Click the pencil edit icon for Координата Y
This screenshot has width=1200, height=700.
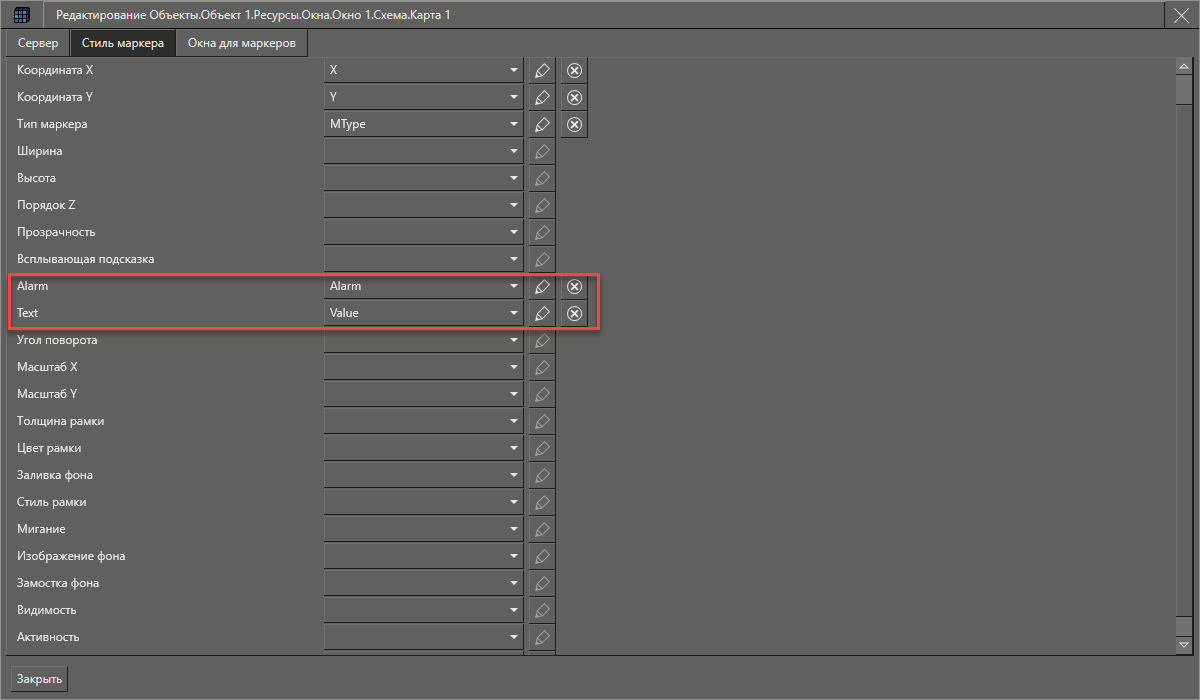click(x=542, y=98)
